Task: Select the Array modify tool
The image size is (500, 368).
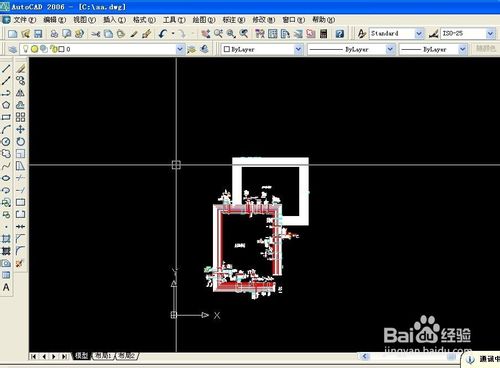Action: coord(20,117)
